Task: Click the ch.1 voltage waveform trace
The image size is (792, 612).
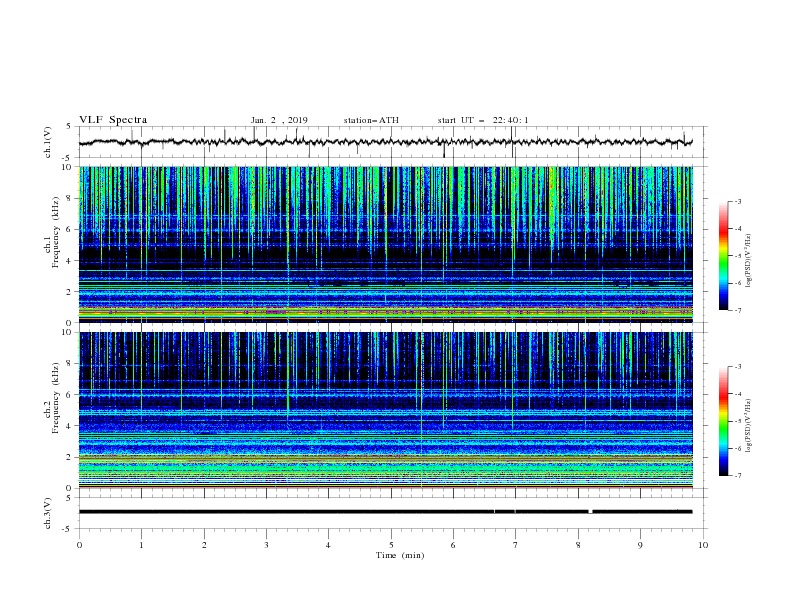Action: point(385,142)
